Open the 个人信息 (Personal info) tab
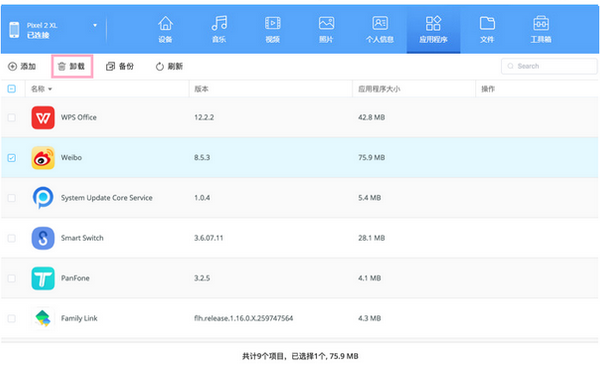600x369 pixels. pyautogui.click(x=380, y=29)
